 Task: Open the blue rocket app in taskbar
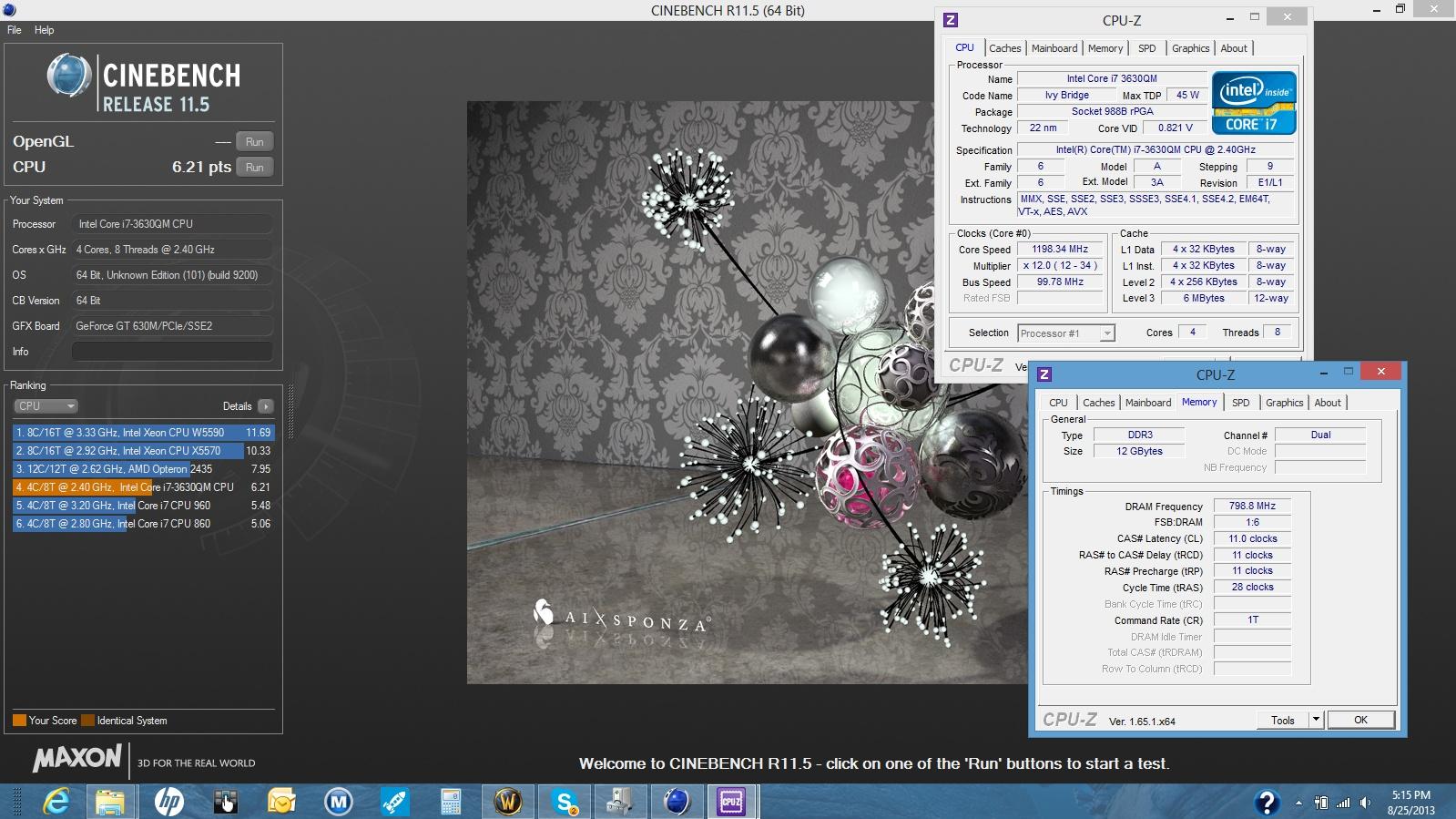tap(394, 802)
